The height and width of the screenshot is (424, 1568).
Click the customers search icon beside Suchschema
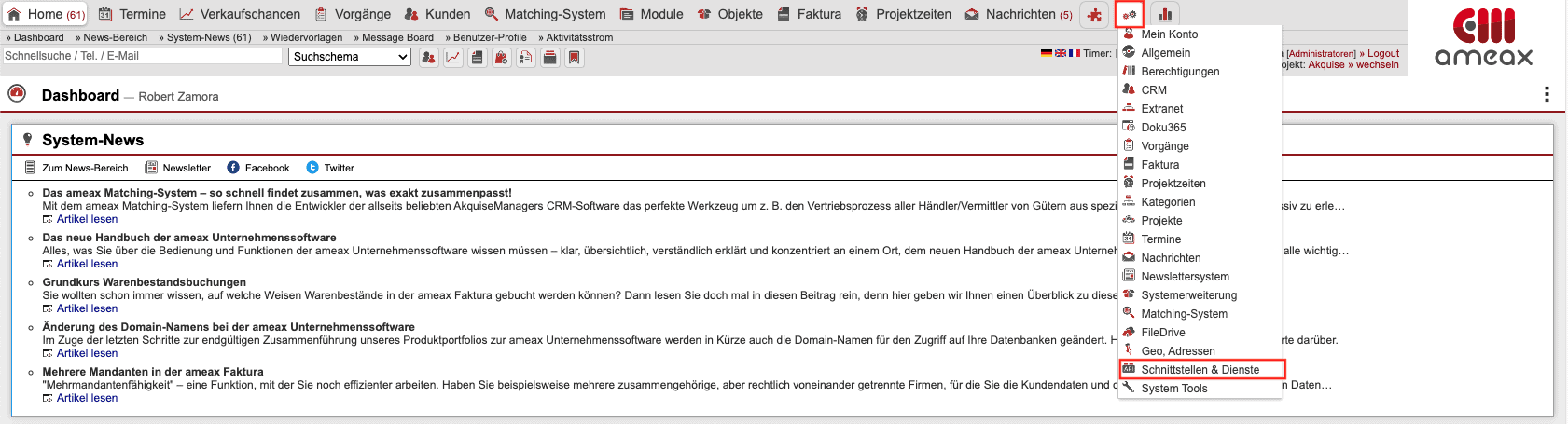click(428, 58)
